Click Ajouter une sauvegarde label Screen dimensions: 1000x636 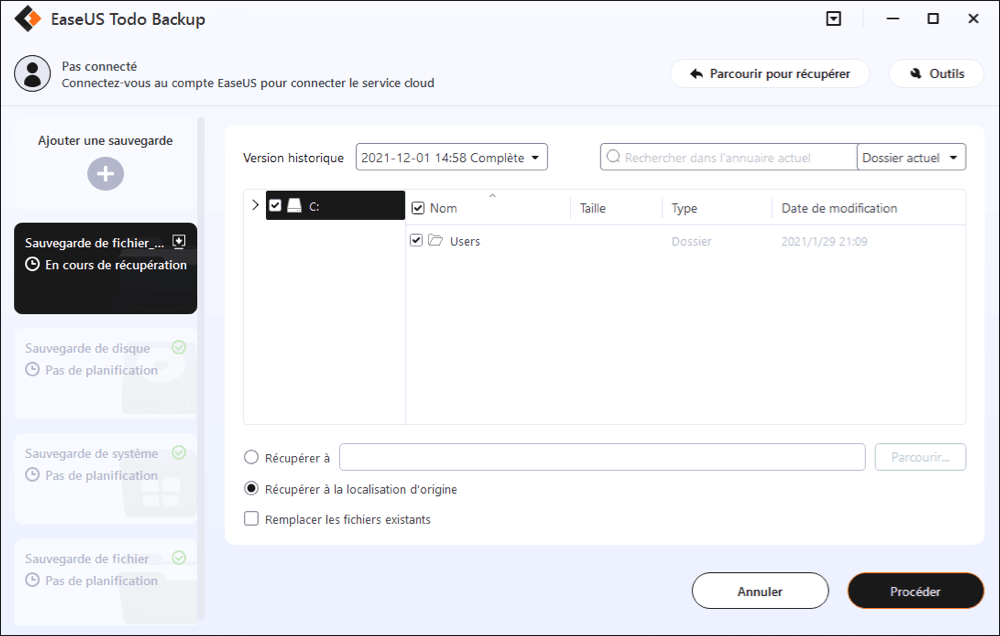coord(105,140)
